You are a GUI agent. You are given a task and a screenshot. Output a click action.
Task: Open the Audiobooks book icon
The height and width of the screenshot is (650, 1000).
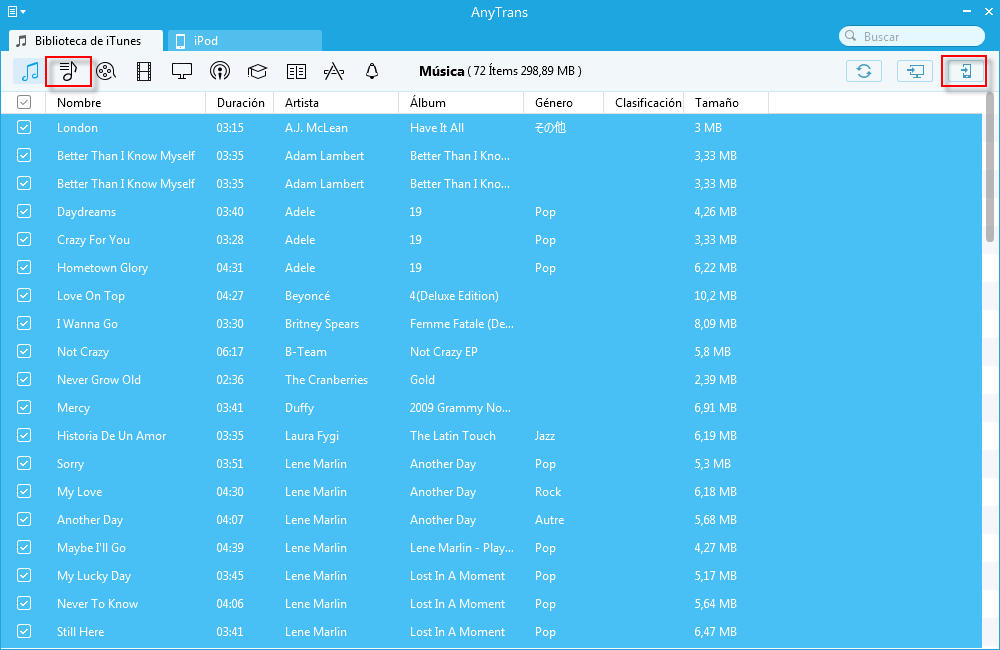[x=296, y=71]
